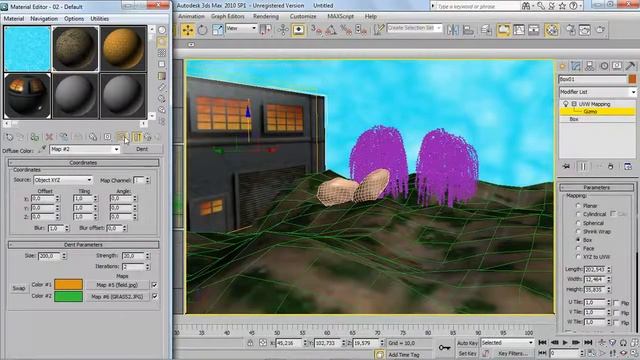Click the green Color #2 swatch
Viewport: 640px width, 360px height.
point(69,296)
